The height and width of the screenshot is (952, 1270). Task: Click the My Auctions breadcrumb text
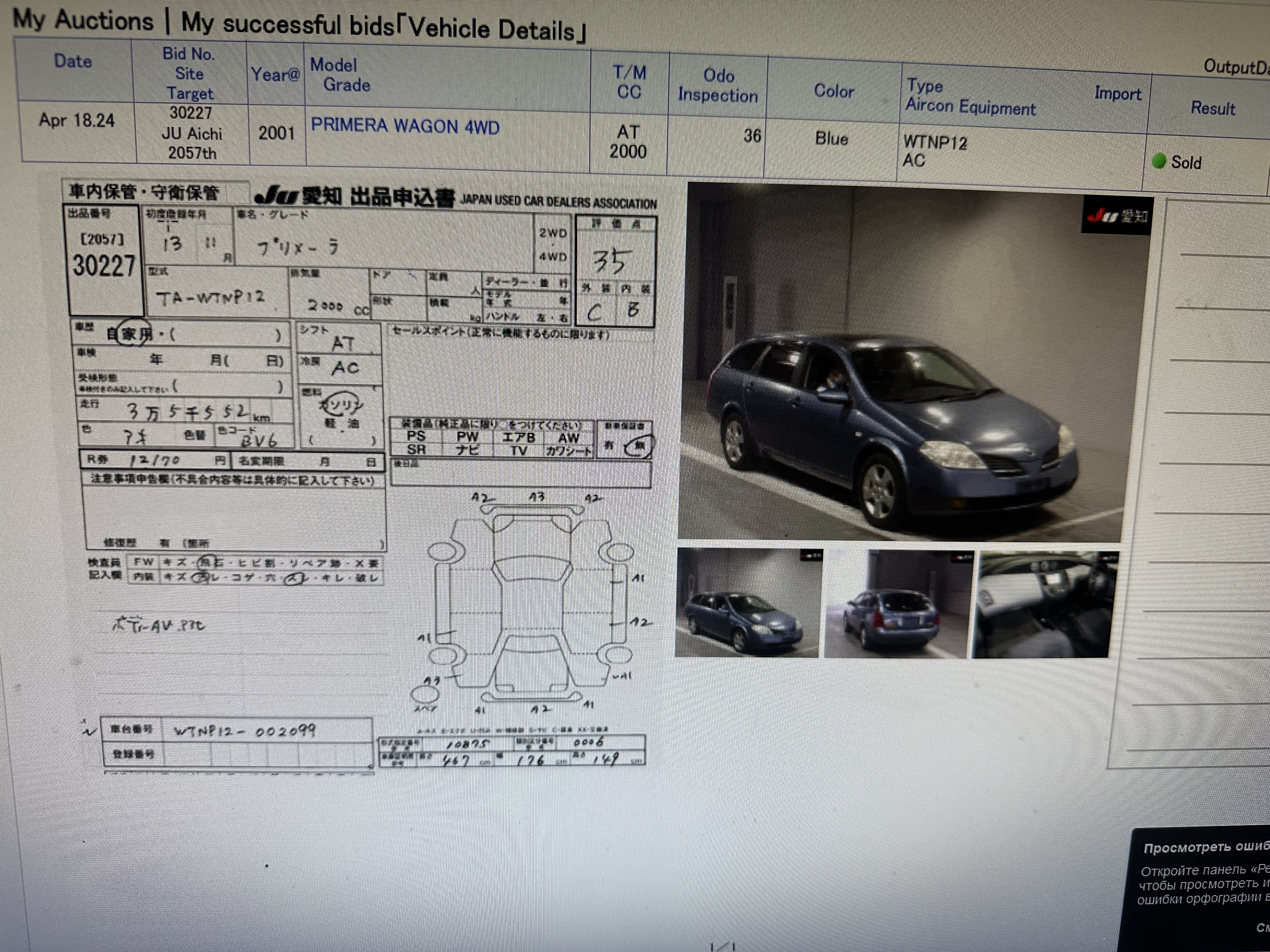click(83, 20)
